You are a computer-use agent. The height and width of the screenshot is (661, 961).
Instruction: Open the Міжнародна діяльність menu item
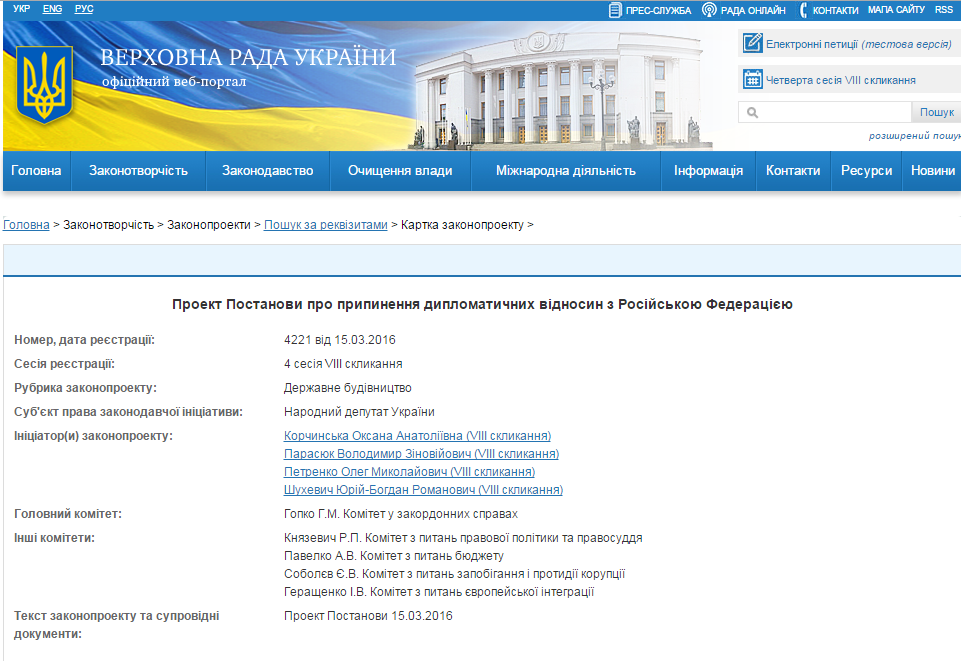(x=566, y=171)
